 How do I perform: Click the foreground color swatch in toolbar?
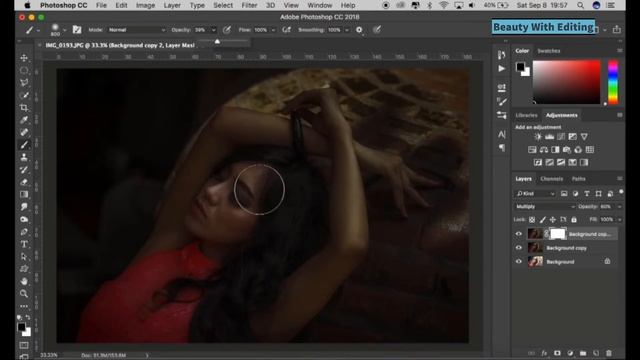(x=22, y=327)
